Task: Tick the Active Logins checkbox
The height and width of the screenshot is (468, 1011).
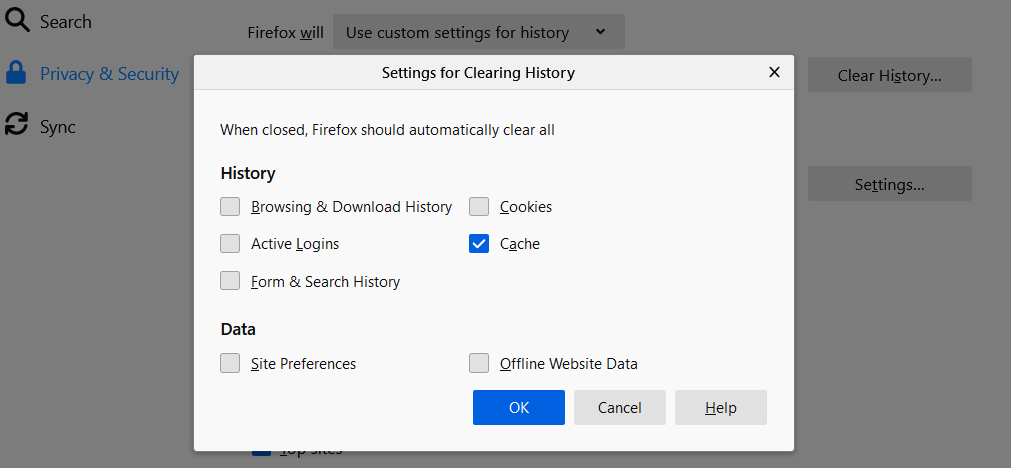Action: click(x=231, y=244)
